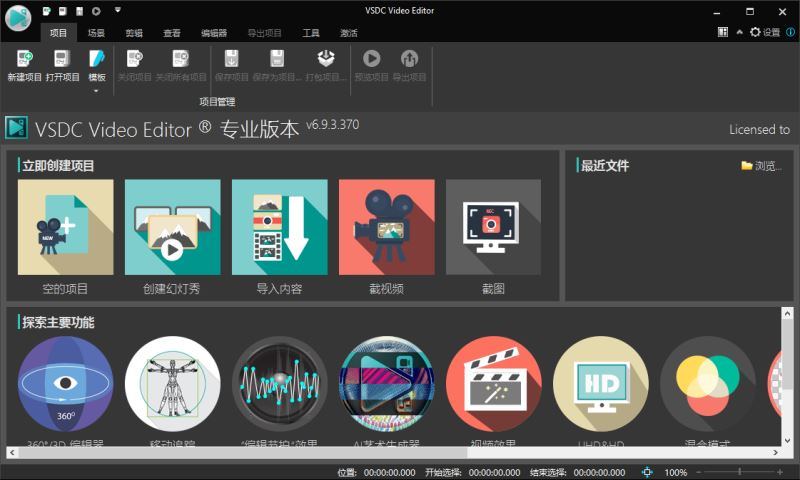The height and width of the screenshot is (480, 800).
Task: Click 浏览 to browse recent files
Action: [x=761, y=166]
